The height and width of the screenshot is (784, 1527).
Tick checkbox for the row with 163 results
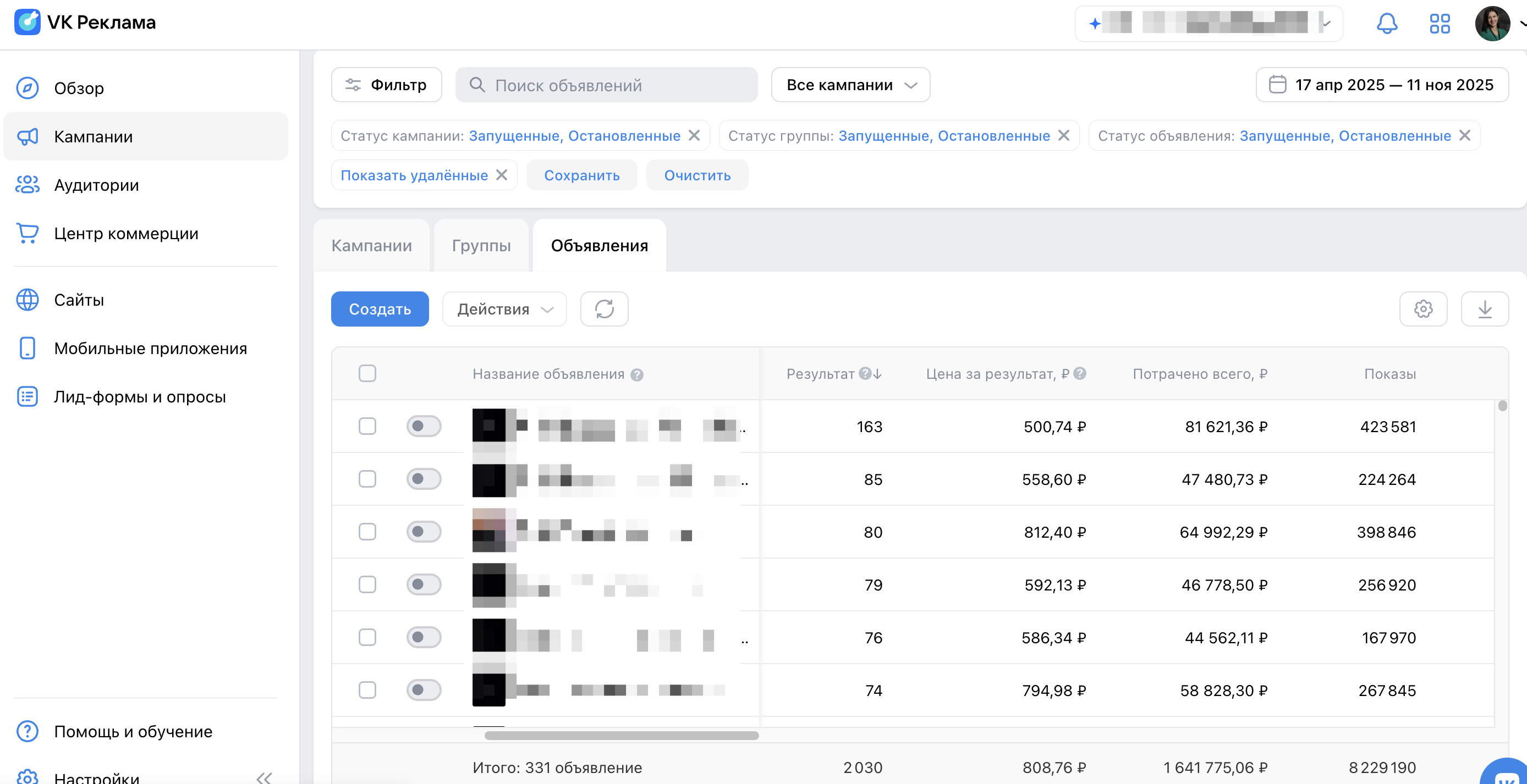(x=367, y=426)
